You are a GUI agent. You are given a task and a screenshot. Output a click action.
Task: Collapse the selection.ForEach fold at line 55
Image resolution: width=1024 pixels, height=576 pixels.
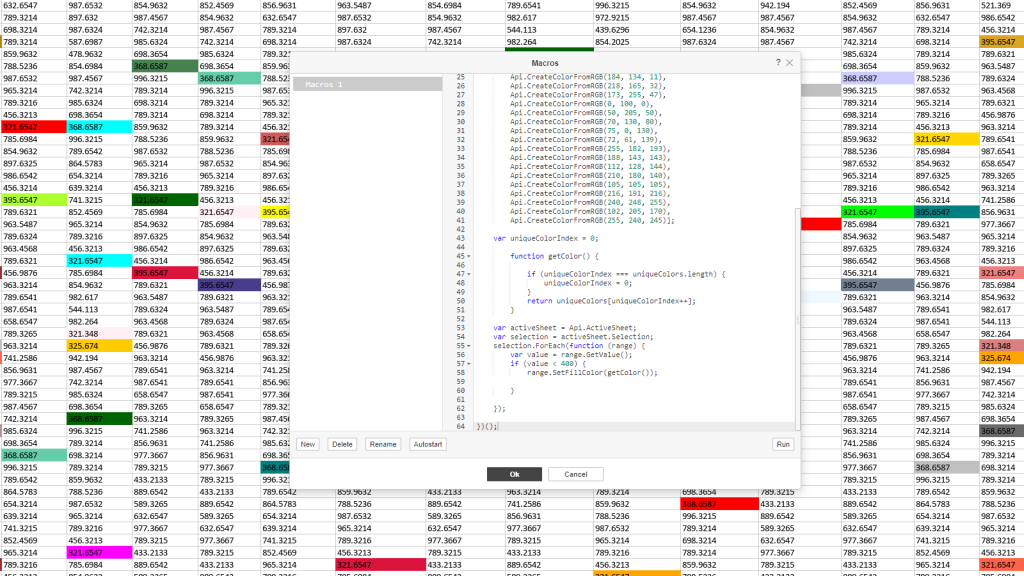468,345
